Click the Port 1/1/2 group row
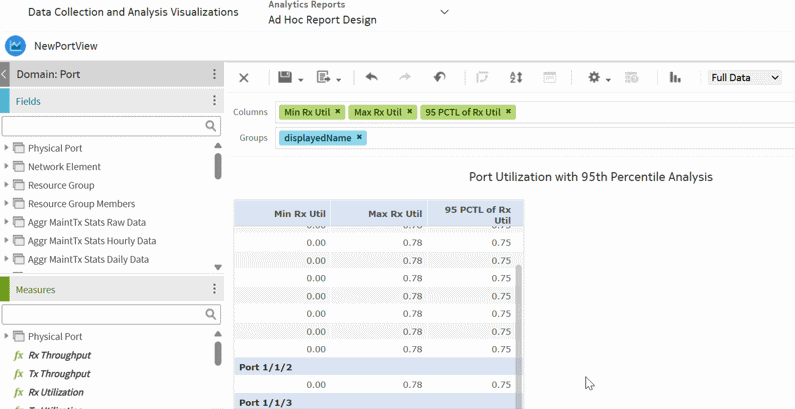795x409 pixels. 375,366
